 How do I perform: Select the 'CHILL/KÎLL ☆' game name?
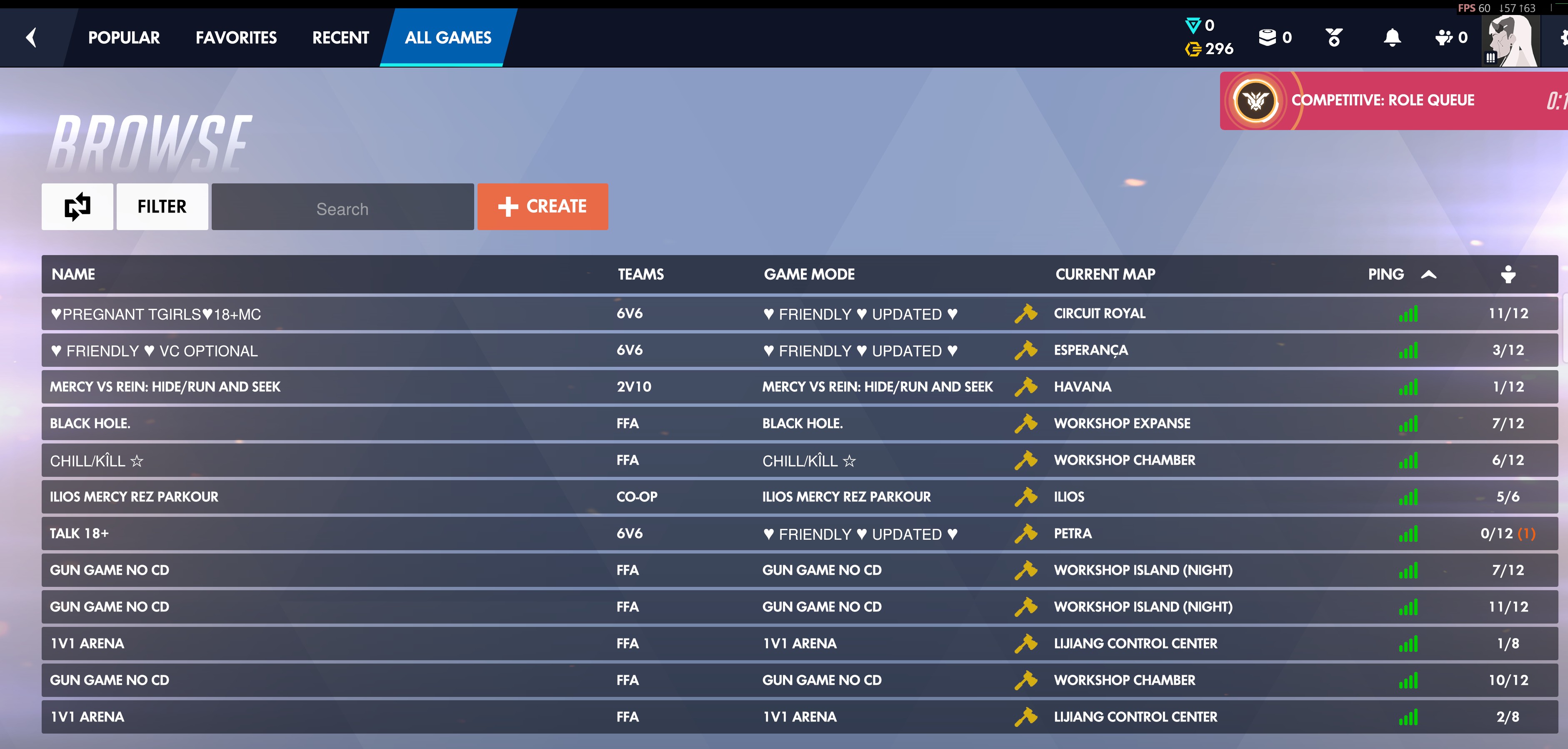tap(97, 460)
